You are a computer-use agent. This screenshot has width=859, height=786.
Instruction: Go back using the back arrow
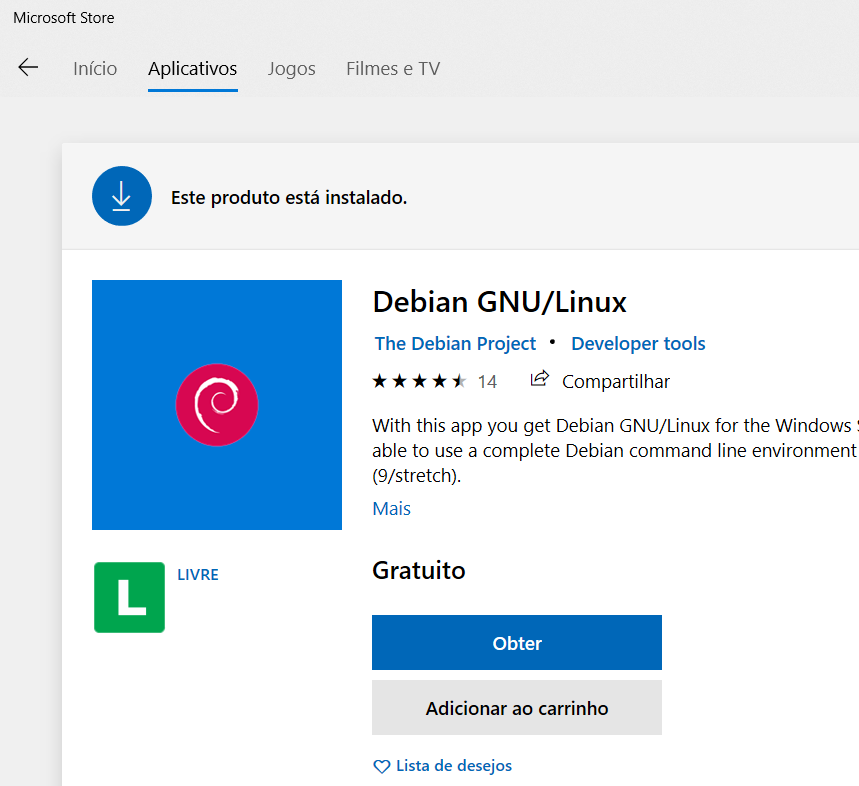[x=28, y=67]
